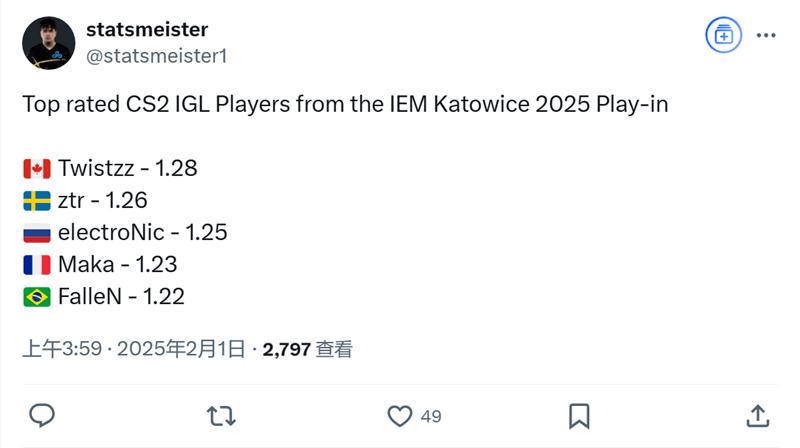
Task: Click the French flag beside Maka
Action: [x=37, y=265]
